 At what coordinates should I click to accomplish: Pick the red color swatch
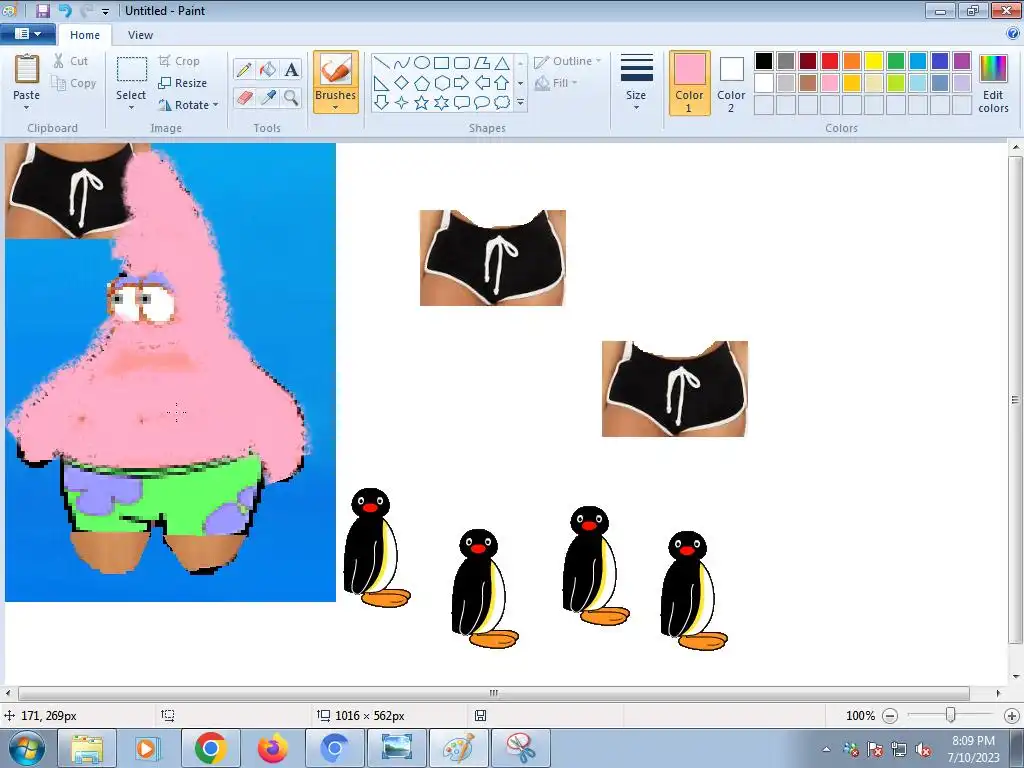(x=830, y=61)
